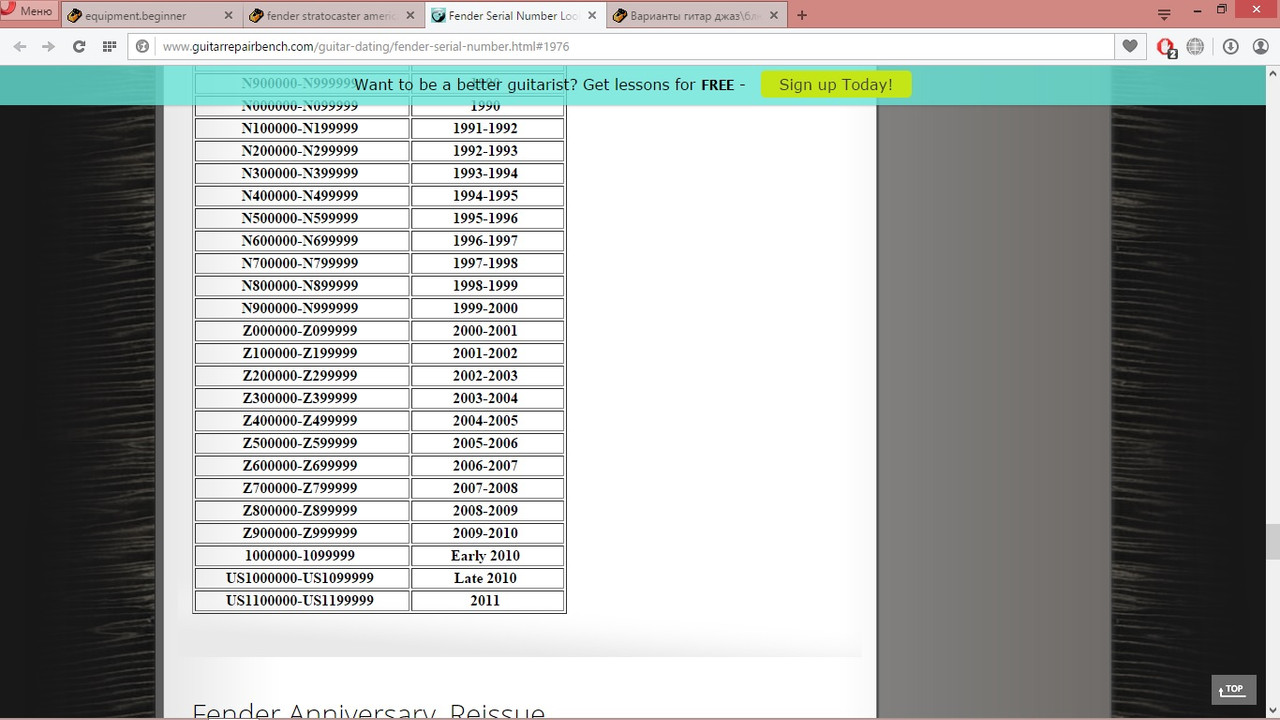The width and height of the screenshot is (1280, 720).
Task: Select the 1993-1994 year cell
Action: 487,173
